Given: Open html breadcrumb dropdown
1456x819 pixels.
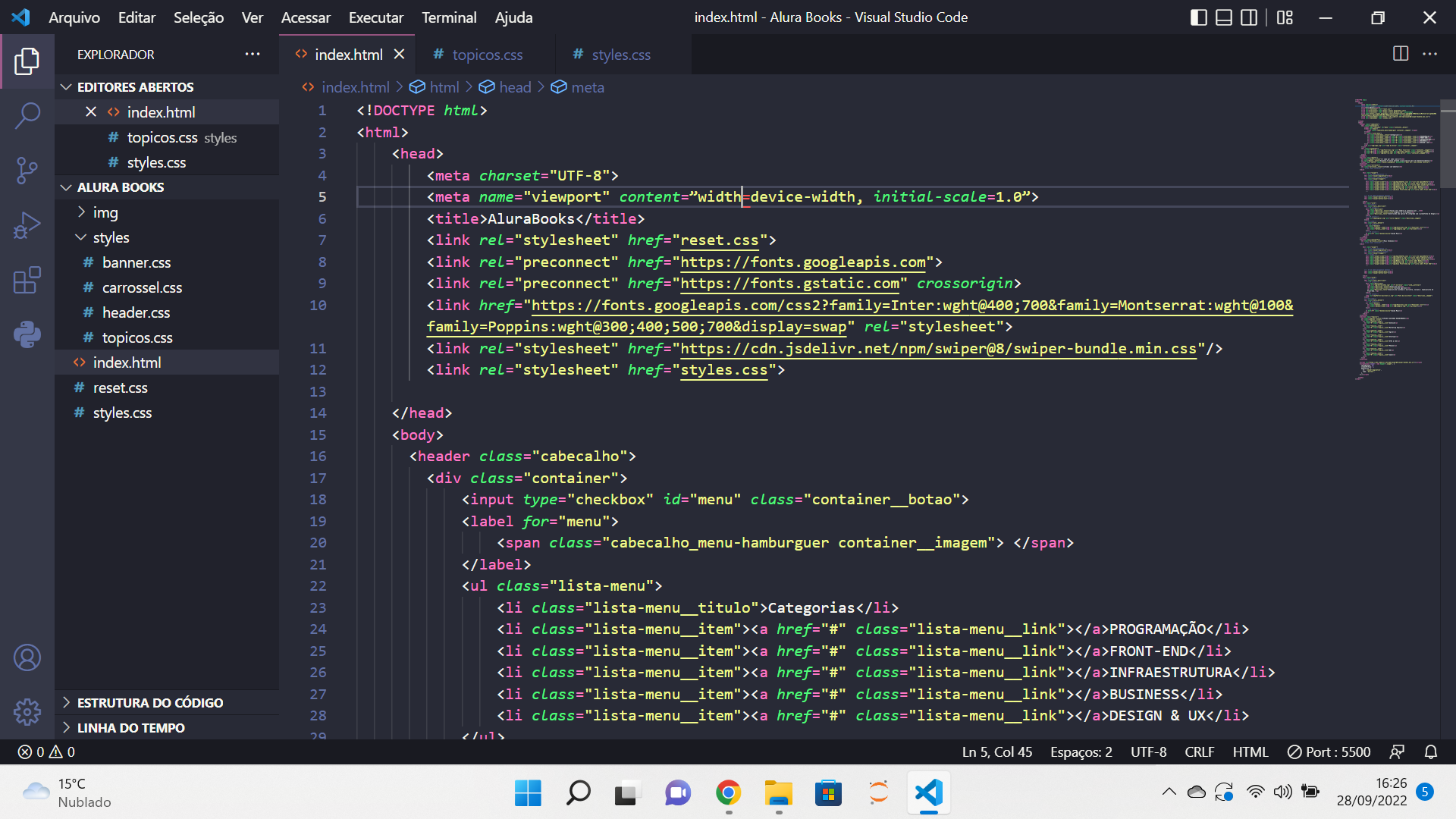Looking at the screenshot, I should (435, 87).
